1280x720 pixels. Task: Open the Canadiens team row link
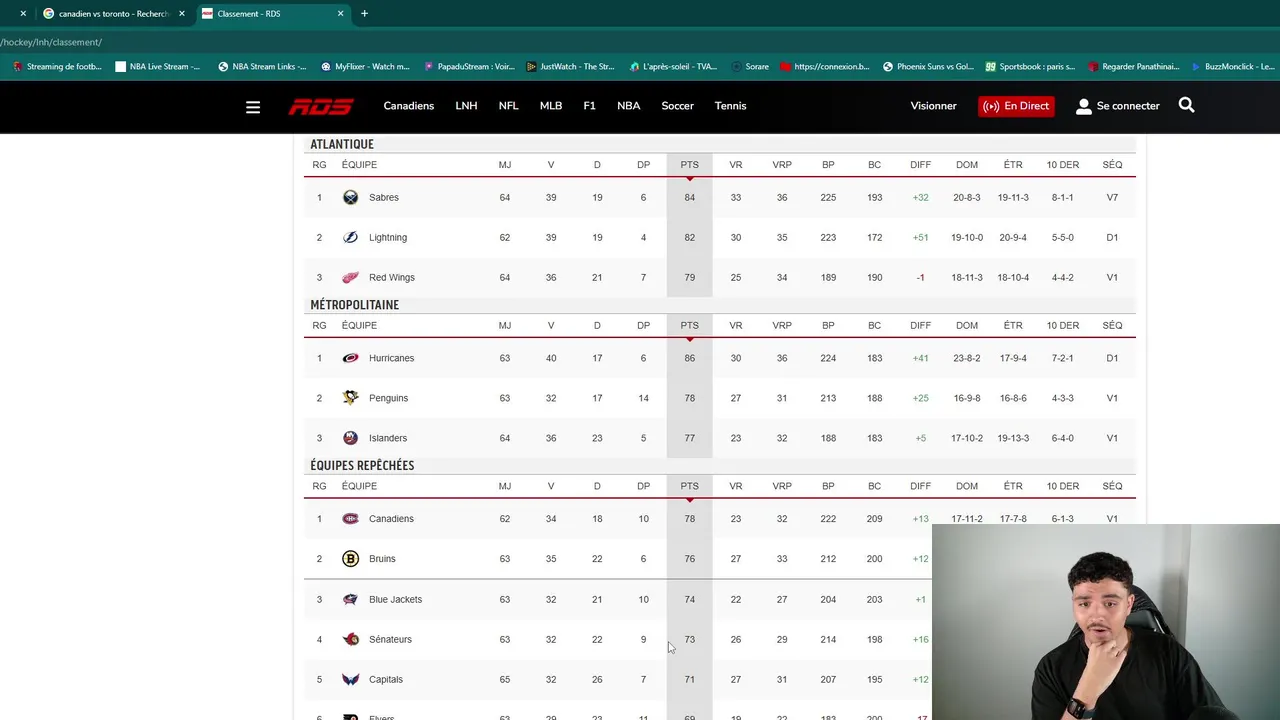391,518
